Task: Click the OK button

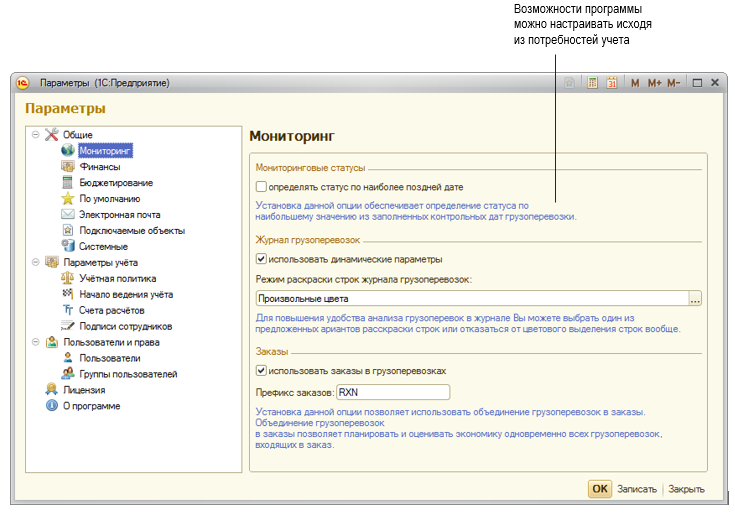Action: click(x=600, y=489)
